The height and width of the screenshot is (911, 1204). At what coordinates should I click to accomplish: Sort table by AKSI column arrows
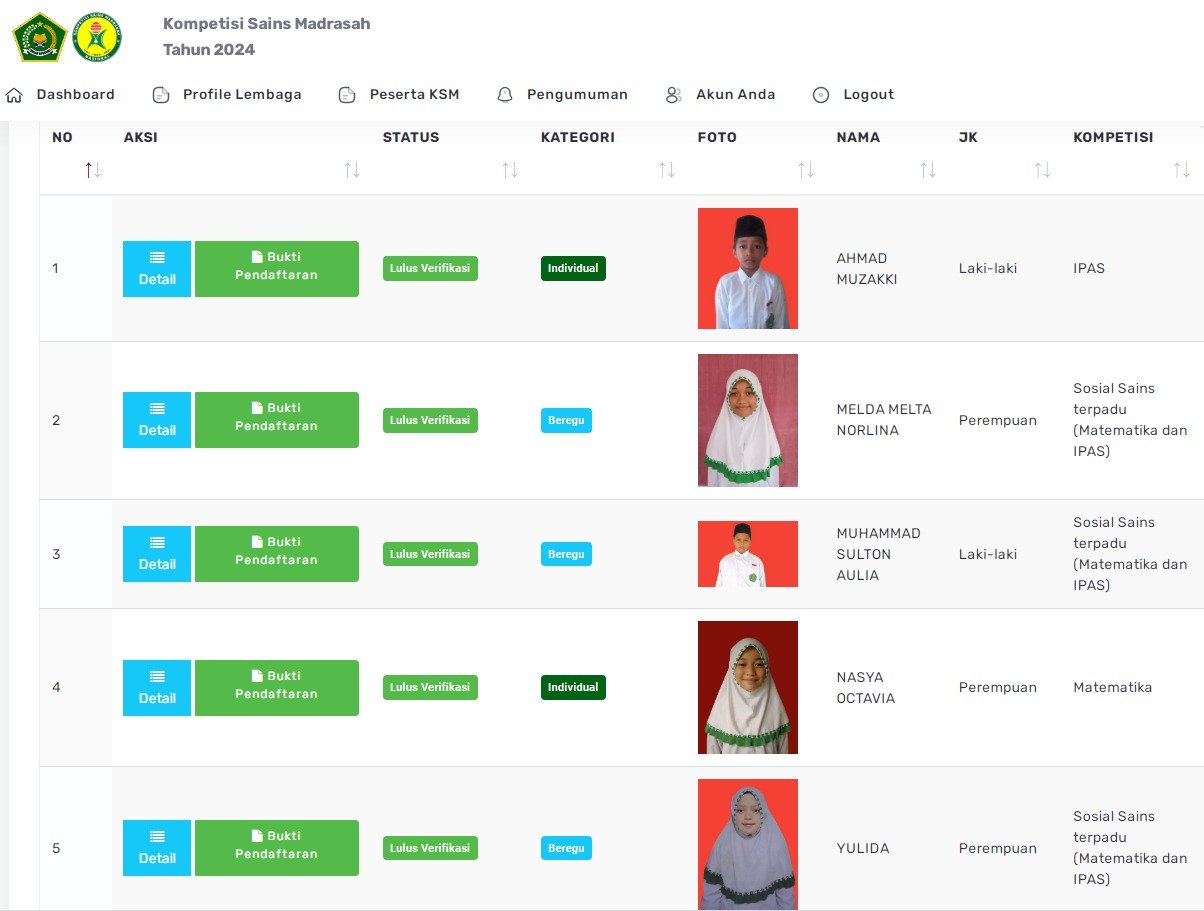(352, 170)
